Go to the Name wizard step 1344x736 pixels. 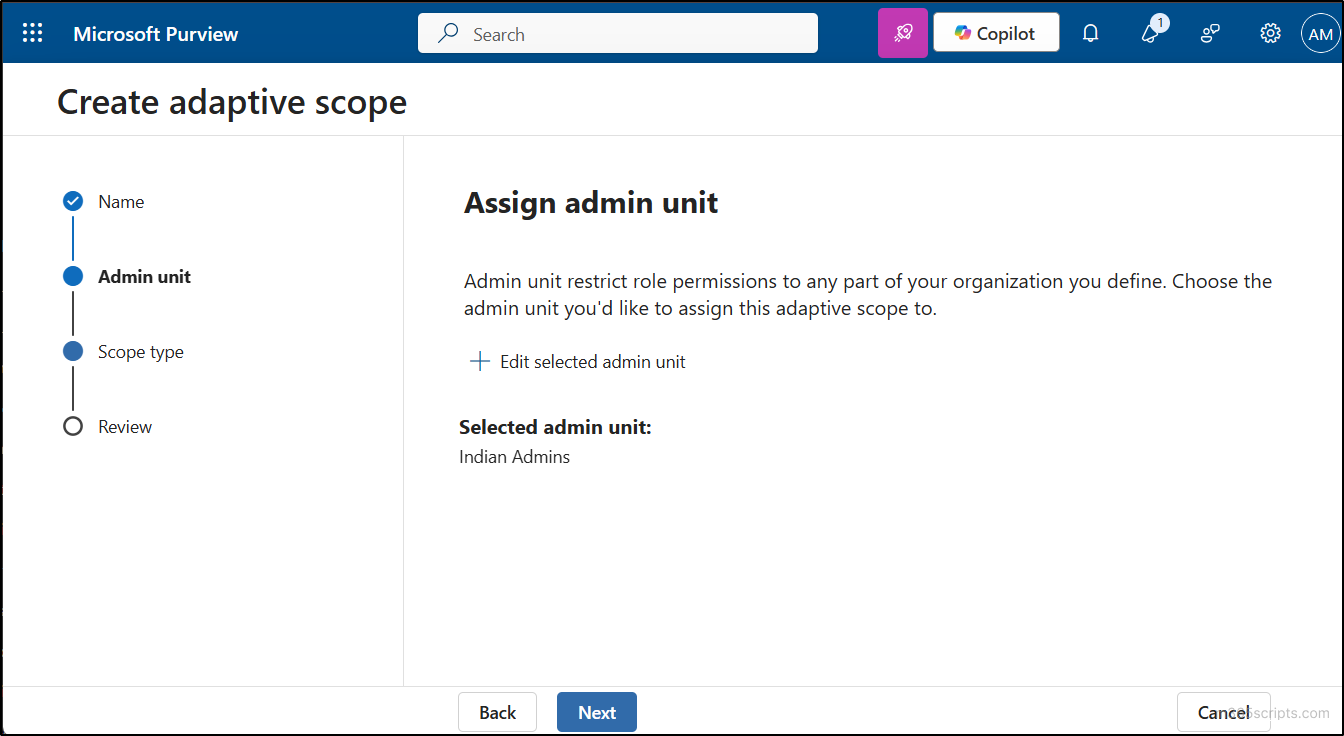coord(121,202)
